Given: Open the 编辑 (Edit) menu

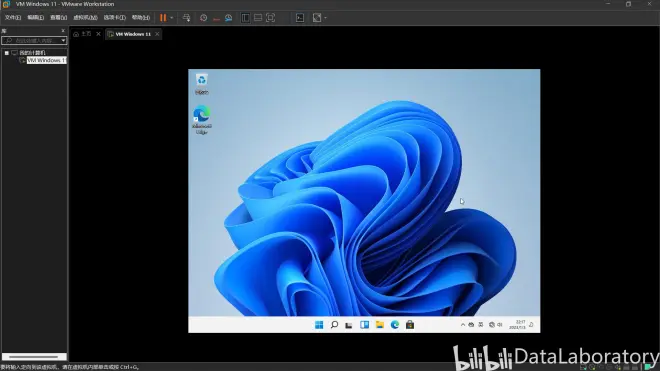Looking at the screenshot, I should (35, 18).
